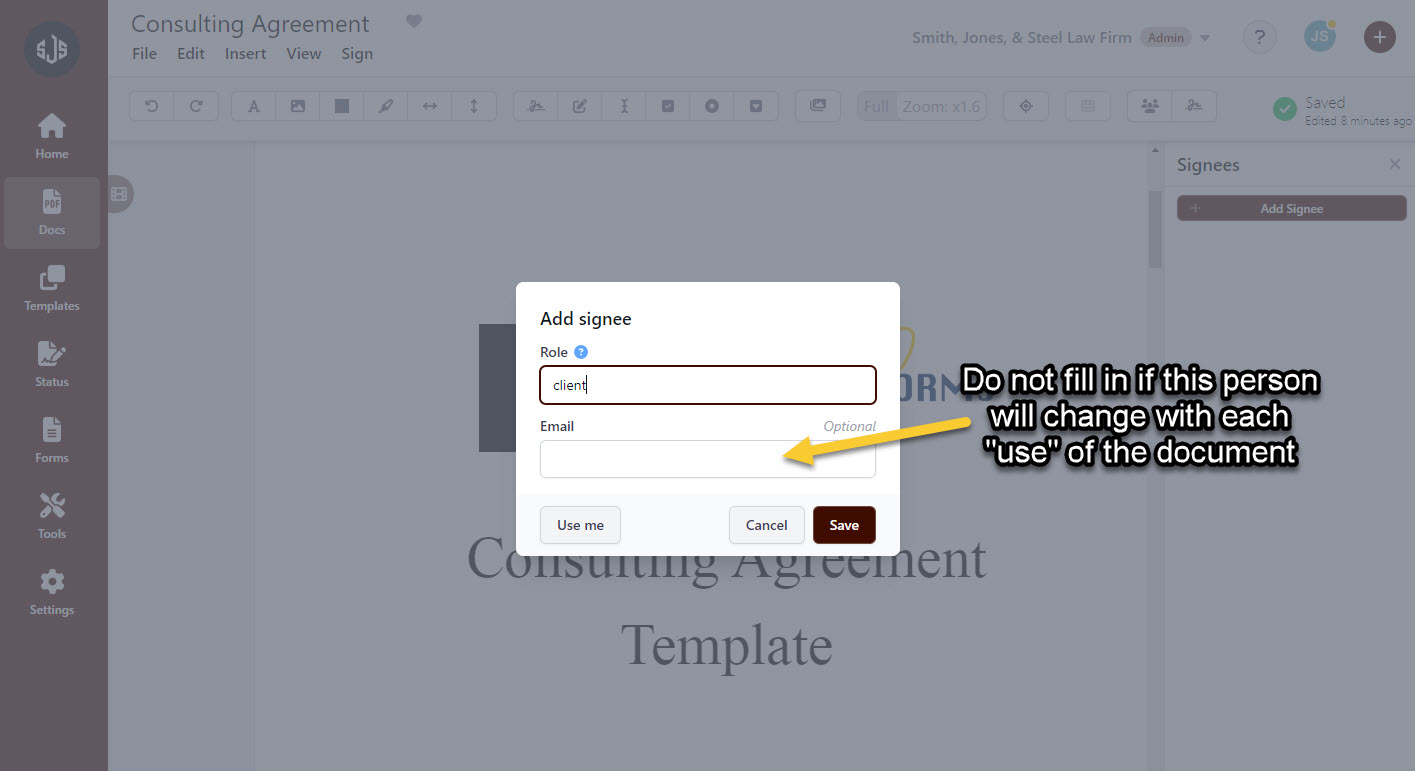Select the filled rectangle shape tool

click(342, 106)
